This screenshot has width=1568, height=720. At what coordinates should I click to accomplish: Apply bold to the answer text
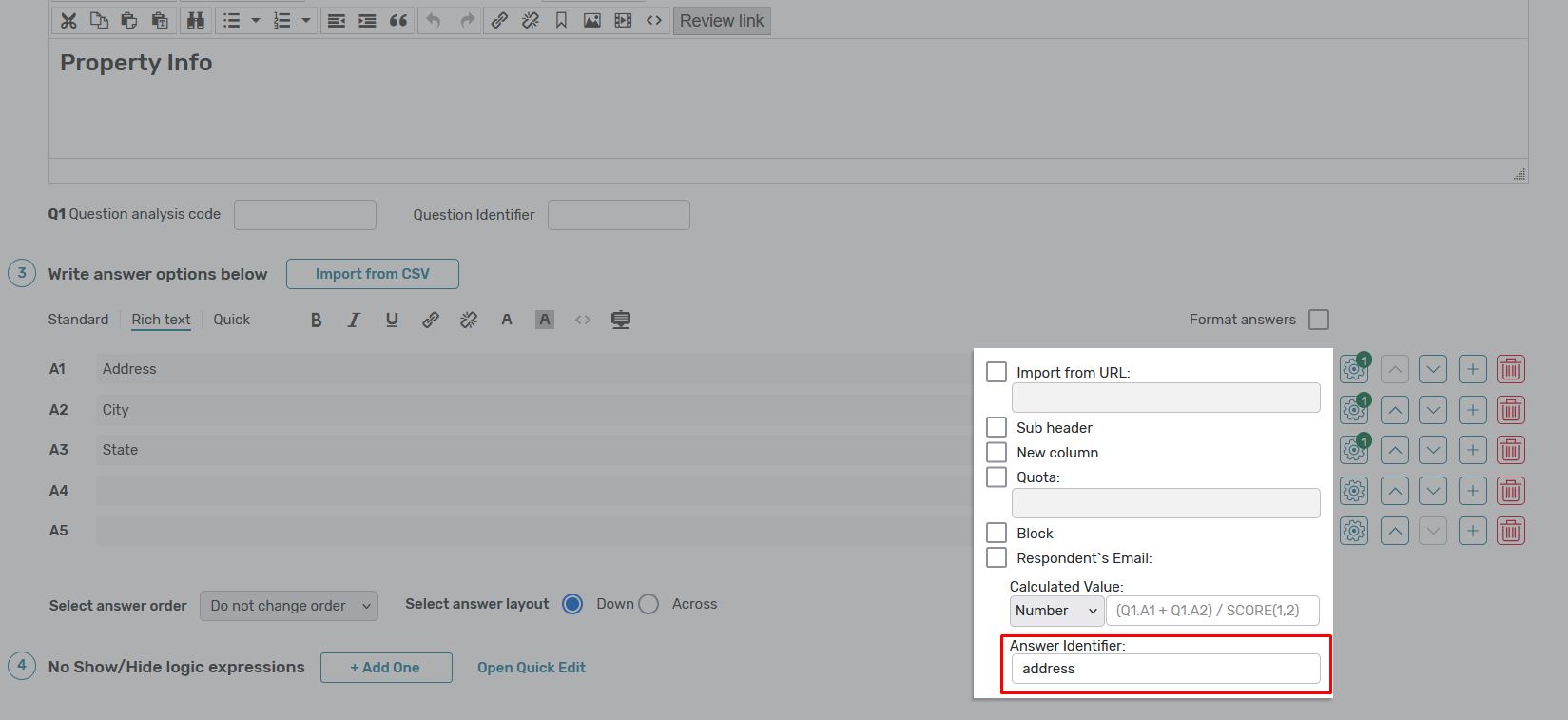click(316, 321)
